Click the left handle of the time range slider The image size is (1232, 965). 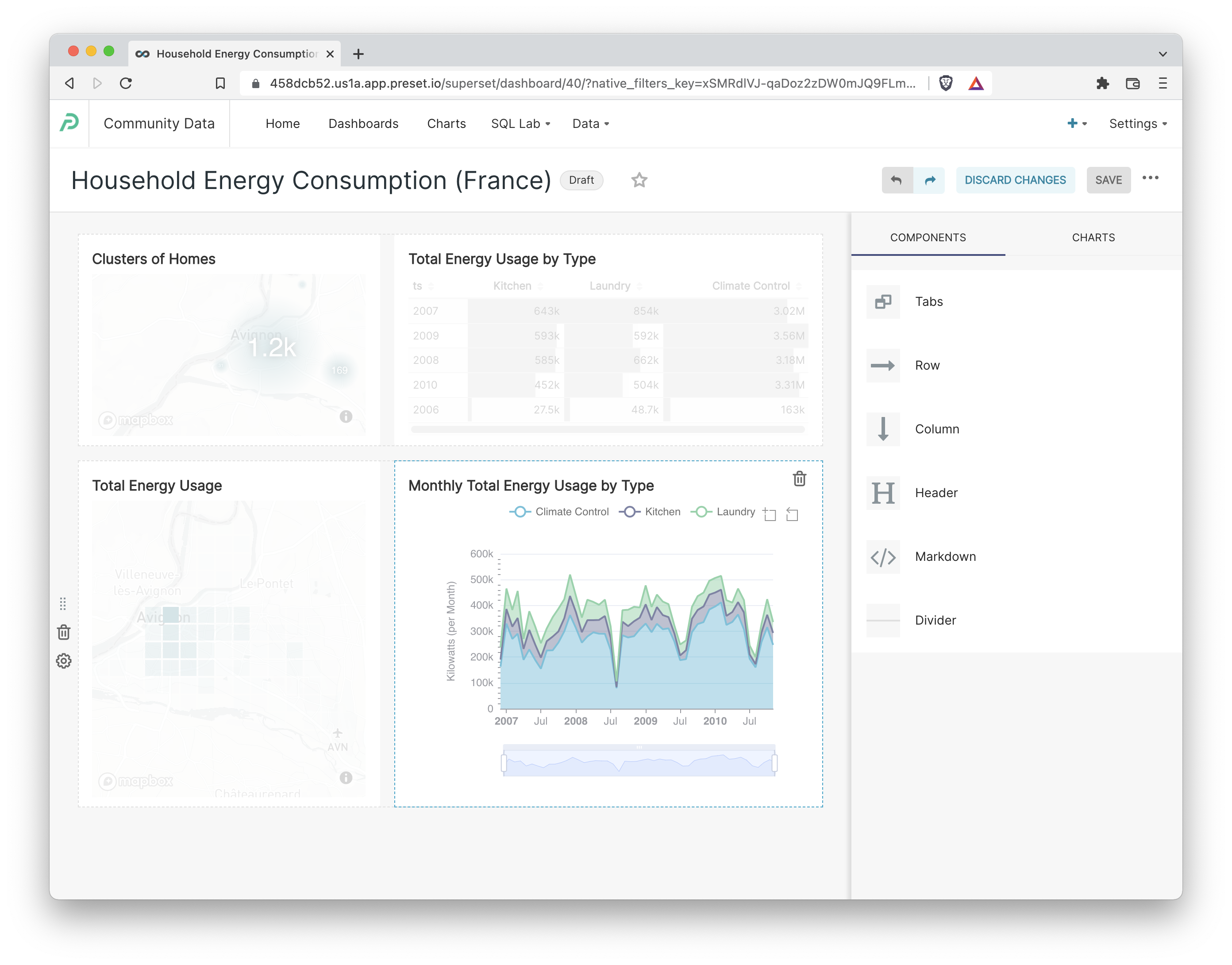point(504,763)
